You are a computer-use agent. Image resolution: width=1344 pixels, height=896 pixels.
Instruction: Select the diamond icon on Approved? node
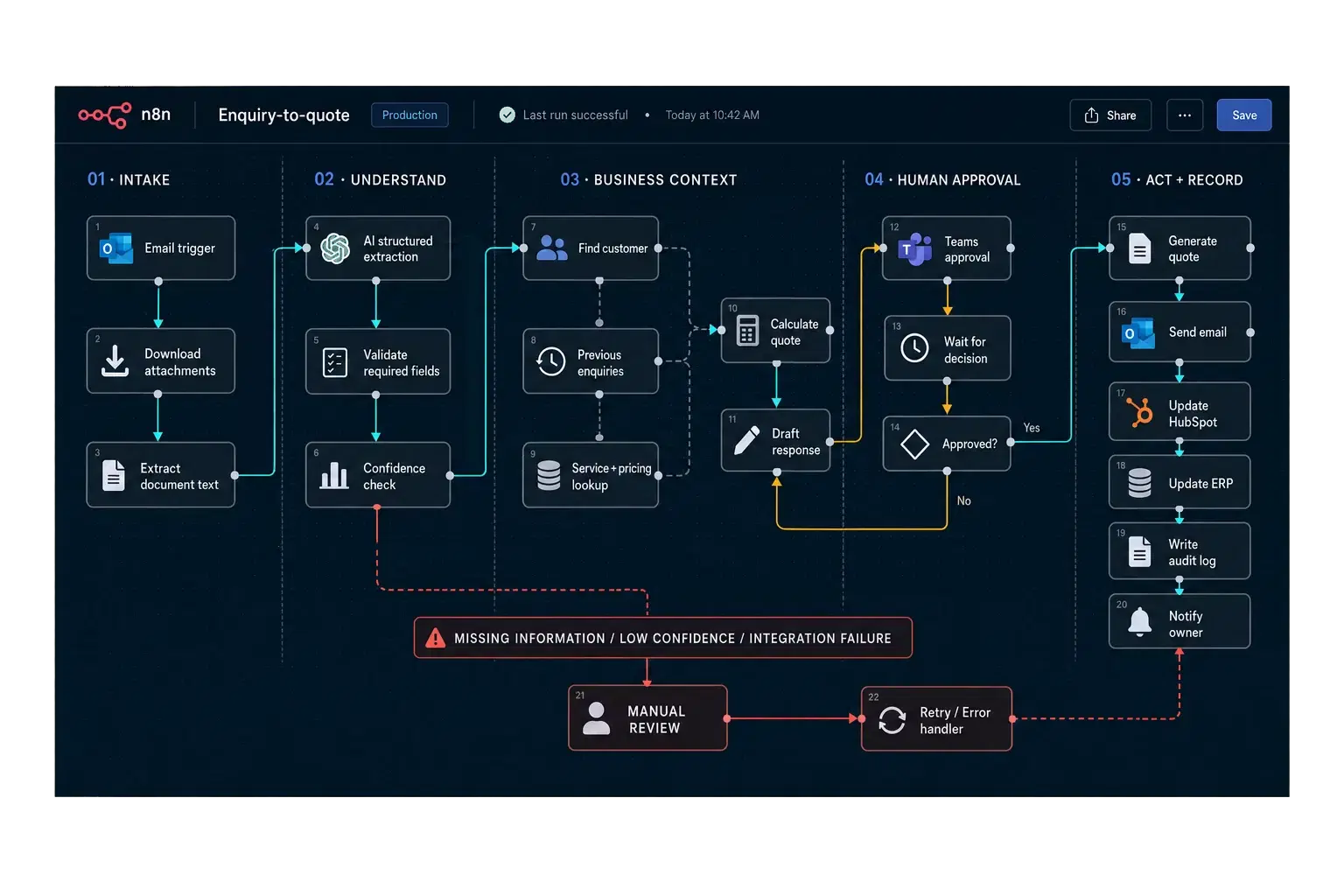click(914, 444)
